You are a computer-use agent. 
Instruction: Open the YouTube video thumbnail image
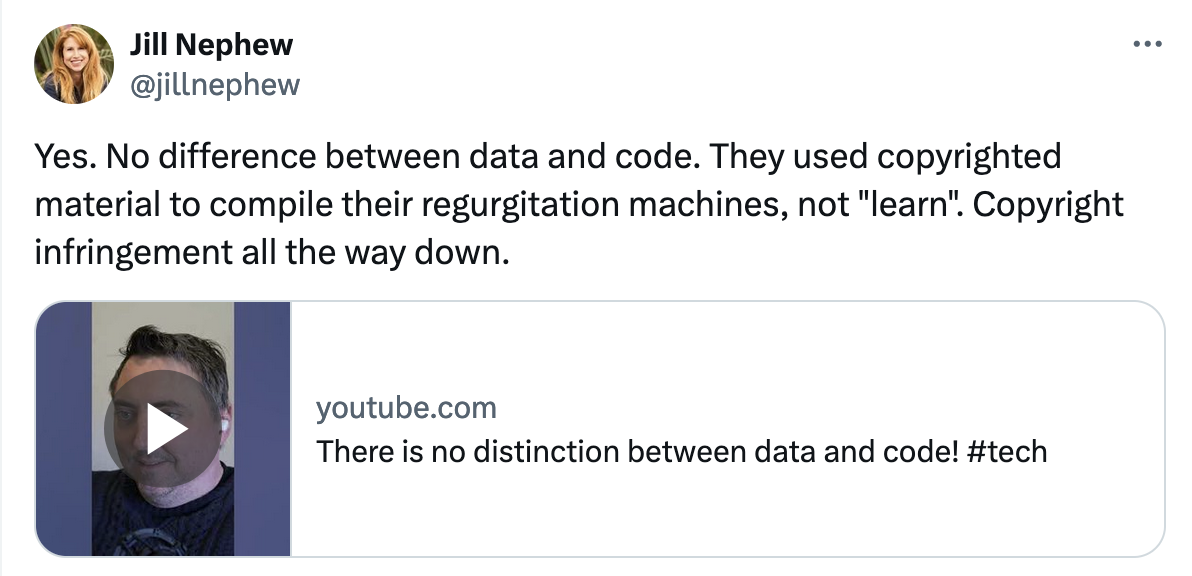(x=163, y=429)
